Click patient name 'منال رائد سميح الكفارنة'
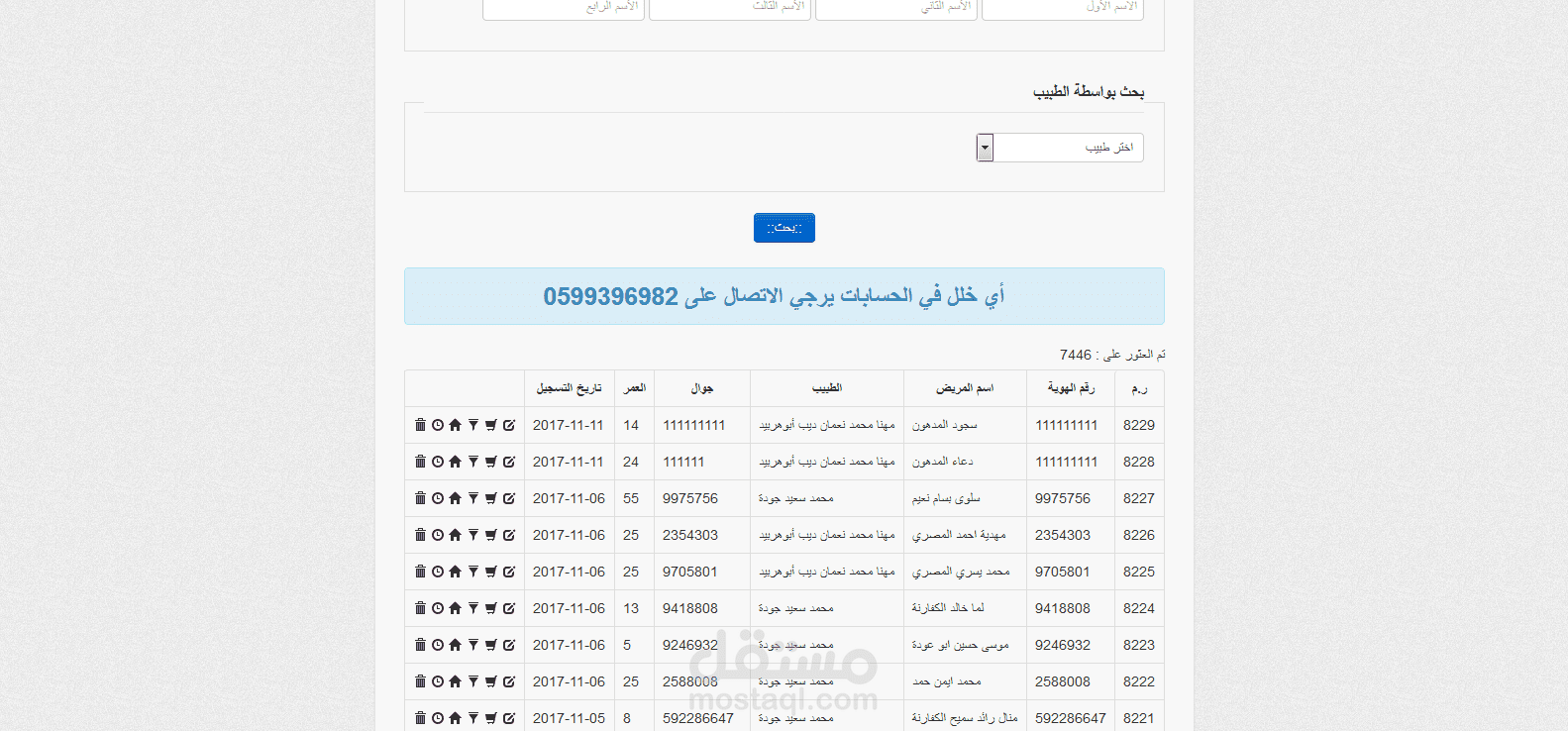This screenshot has height=731, width=1568. [x=965, y=718]
